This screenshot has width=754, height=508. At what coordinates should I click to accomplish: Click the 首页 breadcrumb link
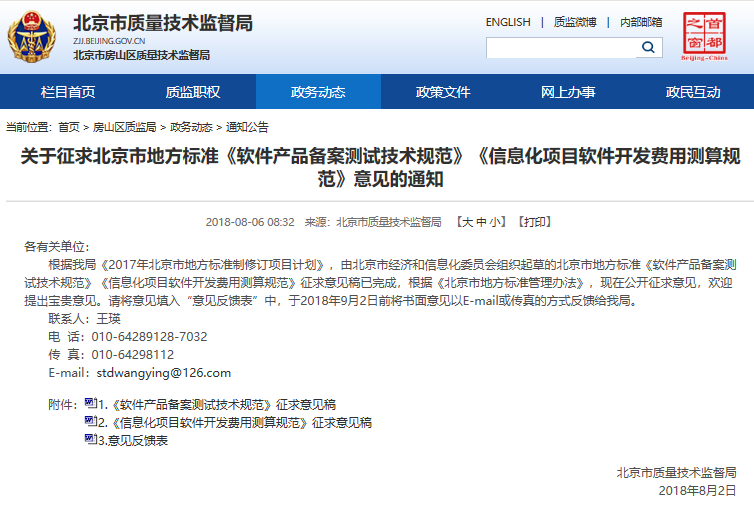click(x=69, y=127)
